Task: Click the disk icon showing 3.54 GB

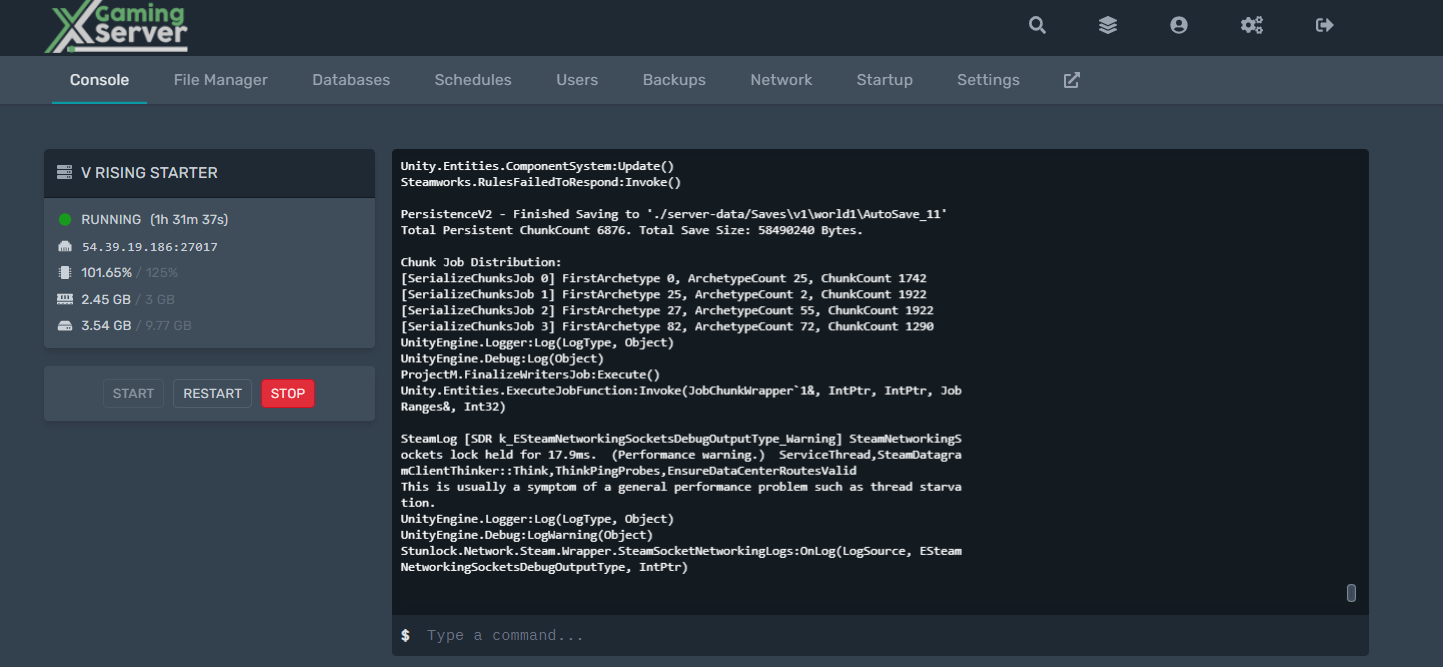Action: pyautogui.click(x=65, y=324)
